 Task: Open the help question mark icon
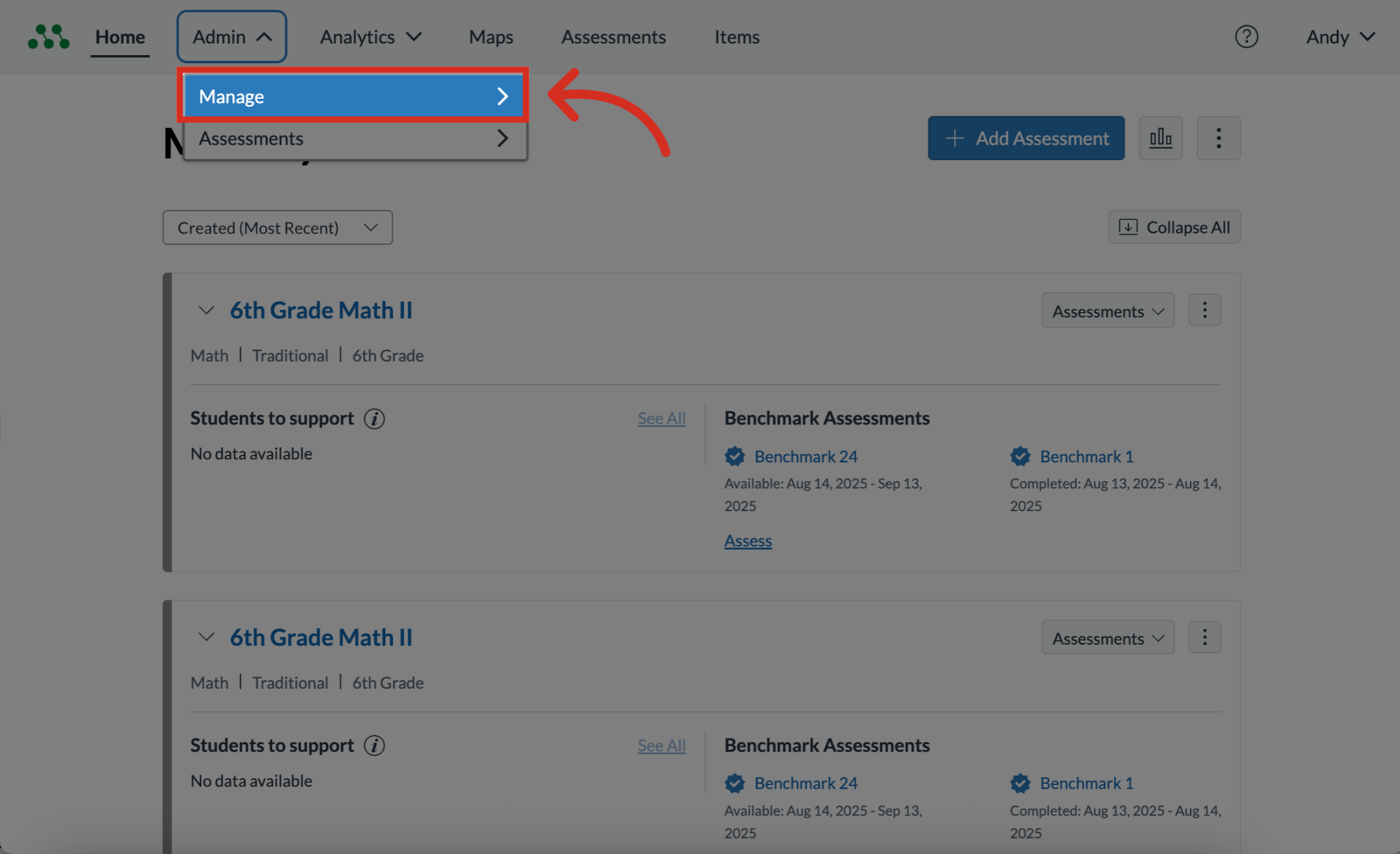tap(1247, 36)
